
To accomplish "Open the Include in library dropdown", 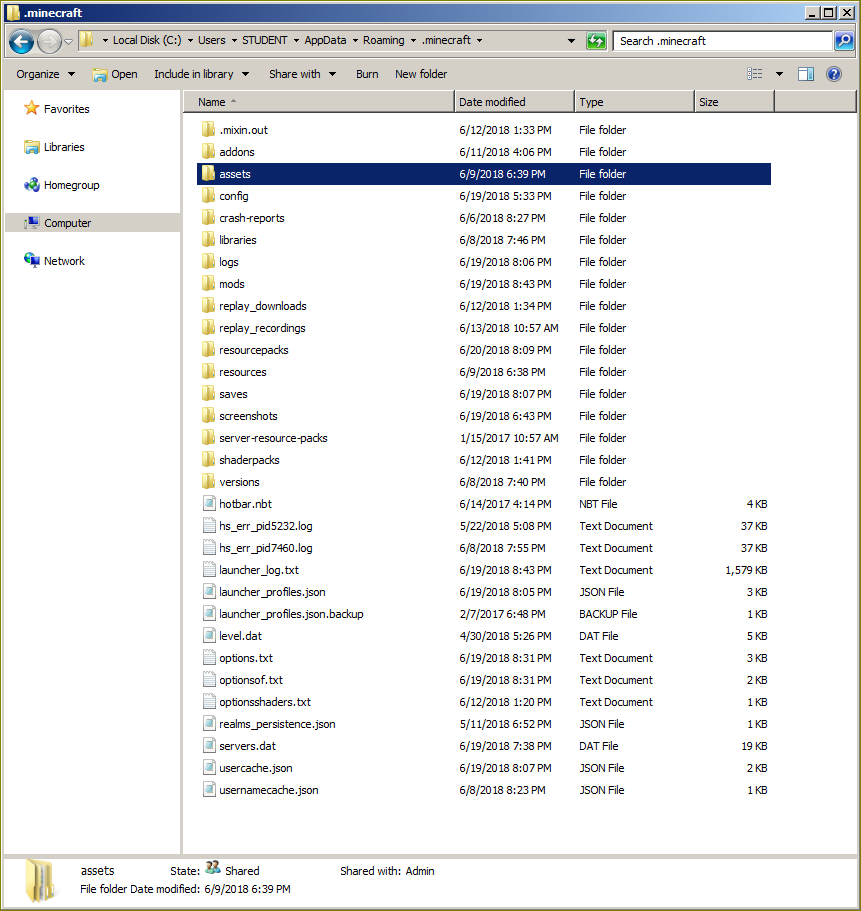I will click(201, 74).
